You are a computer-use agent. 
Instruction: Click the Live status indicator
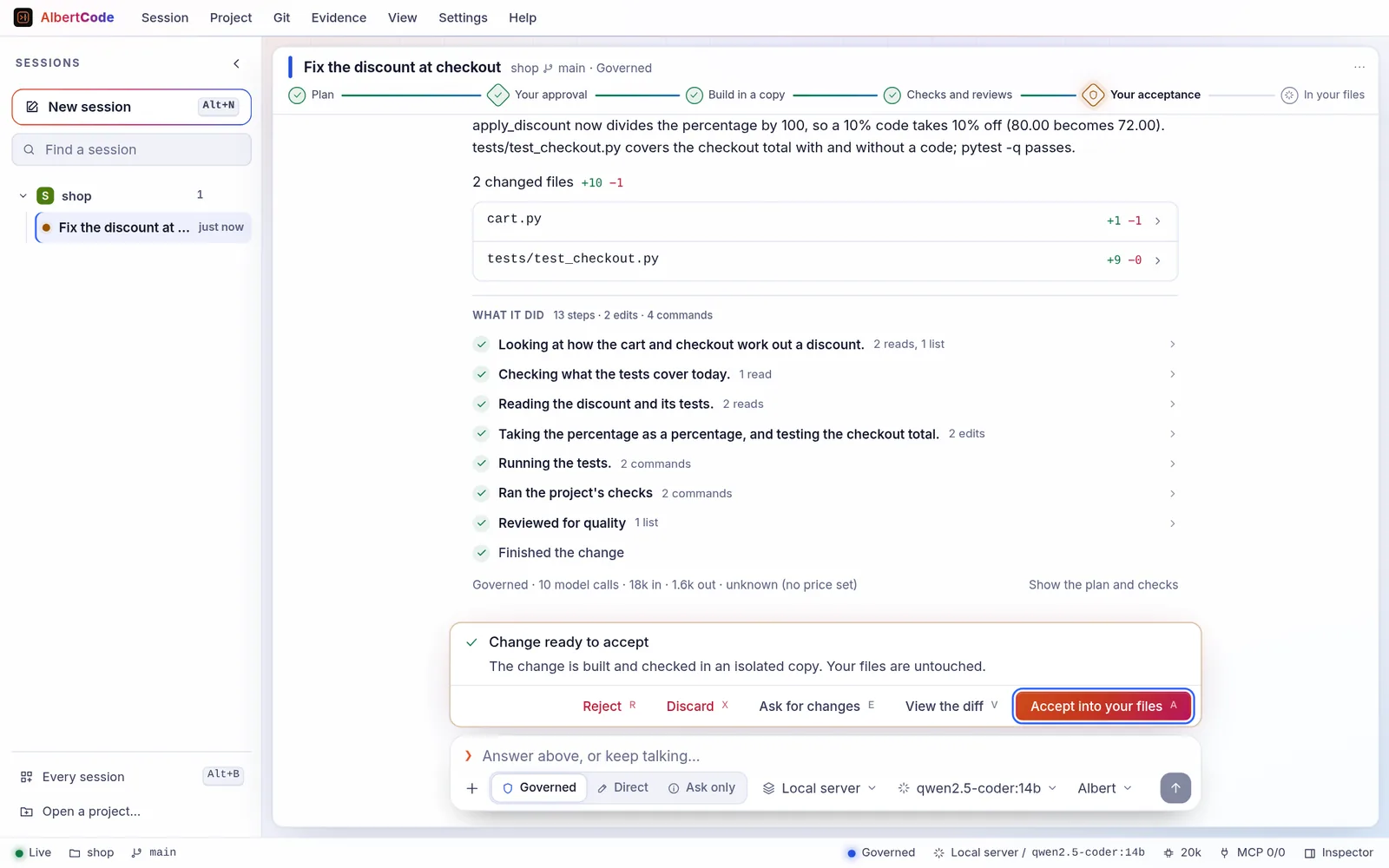[33, 852]
